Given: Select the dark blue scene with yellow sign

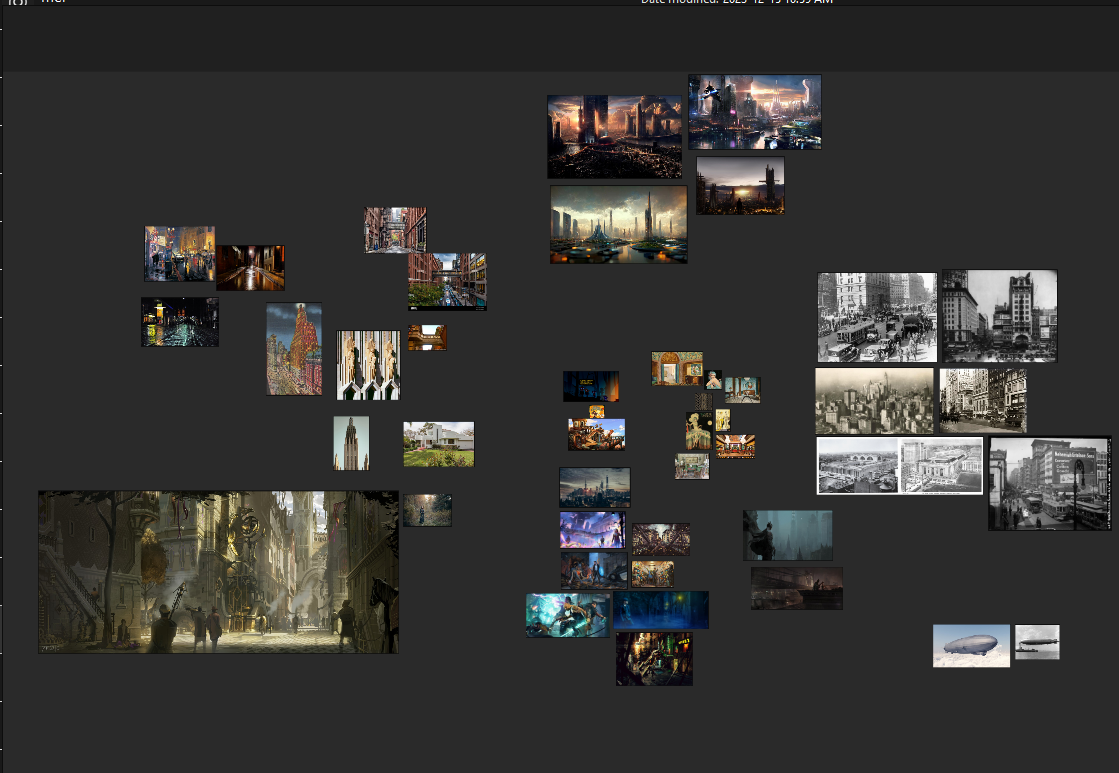Looking at the screenshot, I should click(x=591, y=386).
